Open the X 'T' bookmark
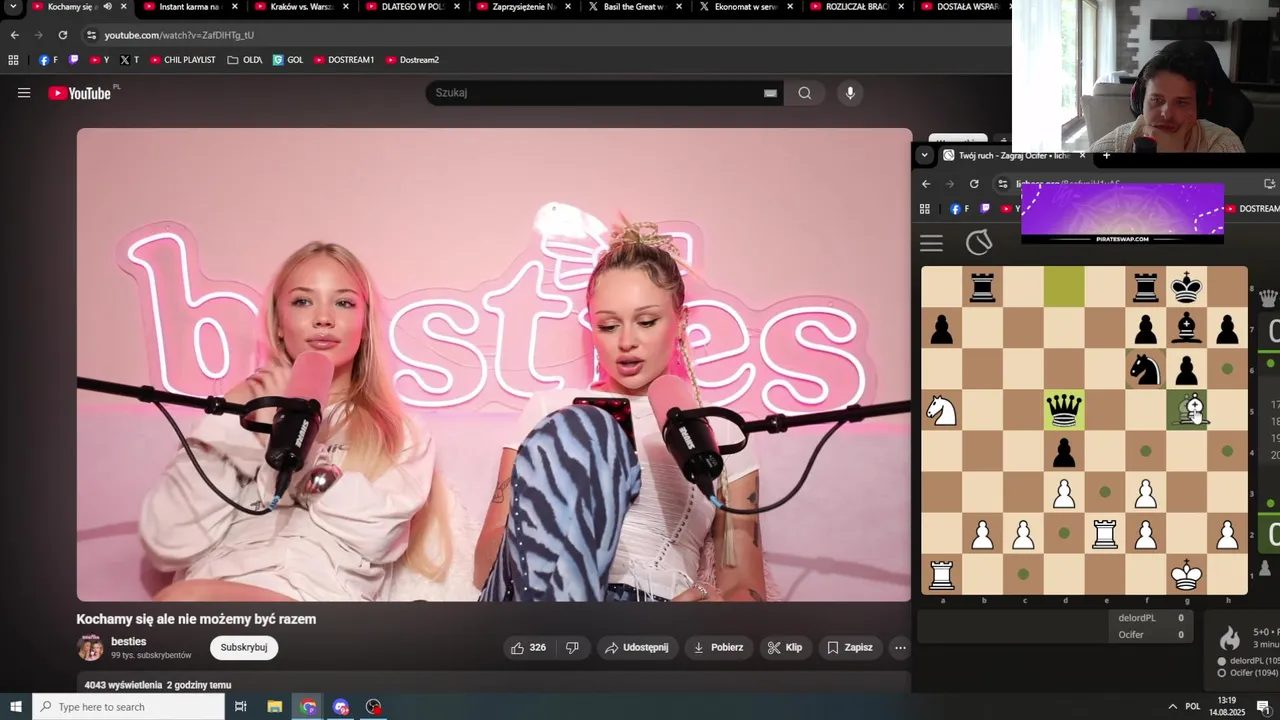Screen dimensions: 1280x720 click(130, 60)
